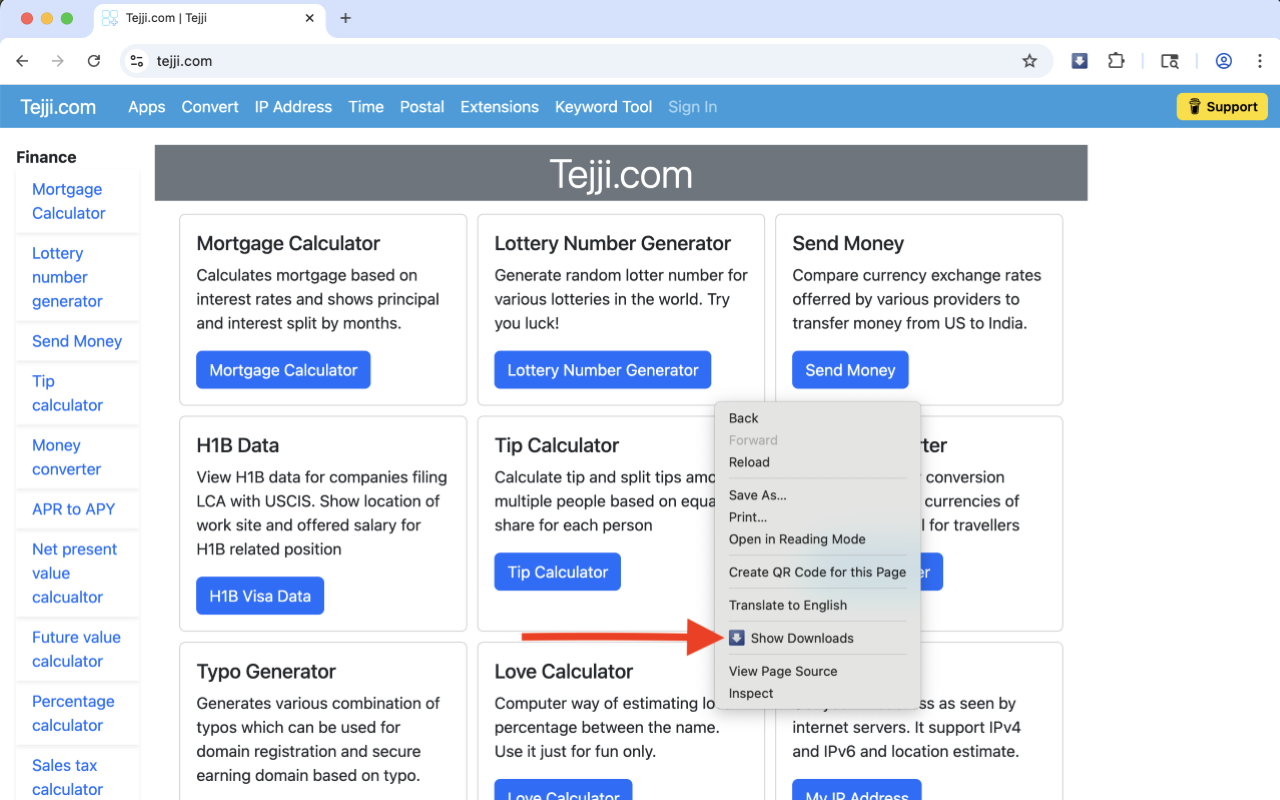
Task: Open Money converter sidebar link
Action: [66, 457]
